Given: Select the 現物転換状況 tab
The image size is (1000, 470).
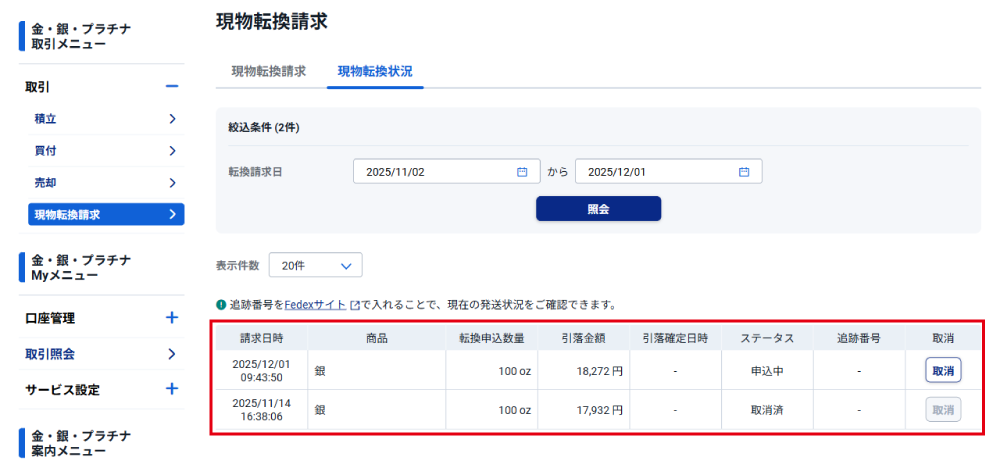Looking at the screenshot, I should 375,72.
